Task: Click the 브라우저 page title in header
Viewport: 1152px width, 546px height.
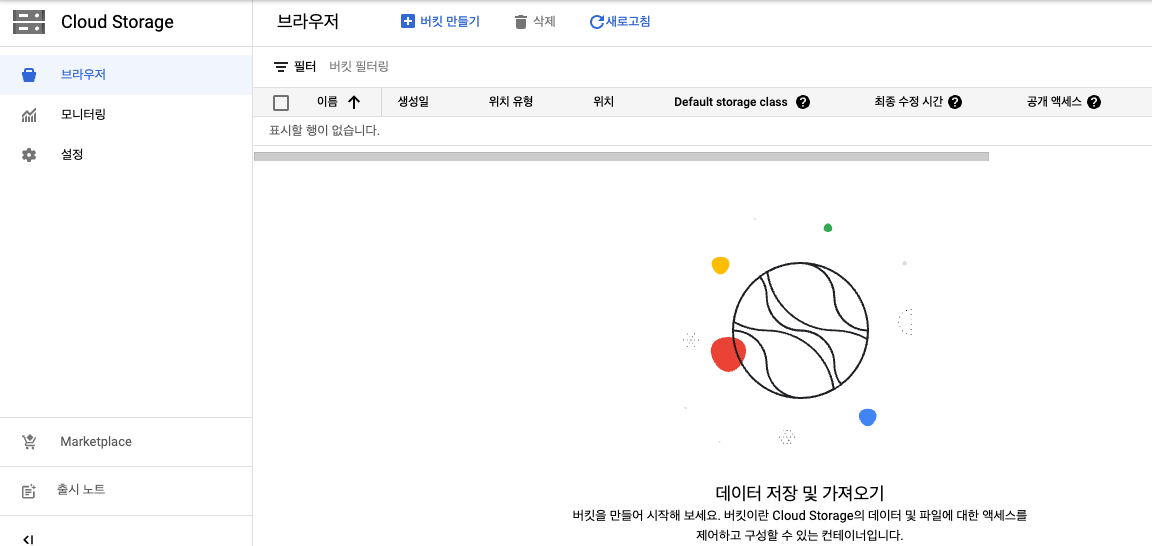Action: (x=308, y=21)
